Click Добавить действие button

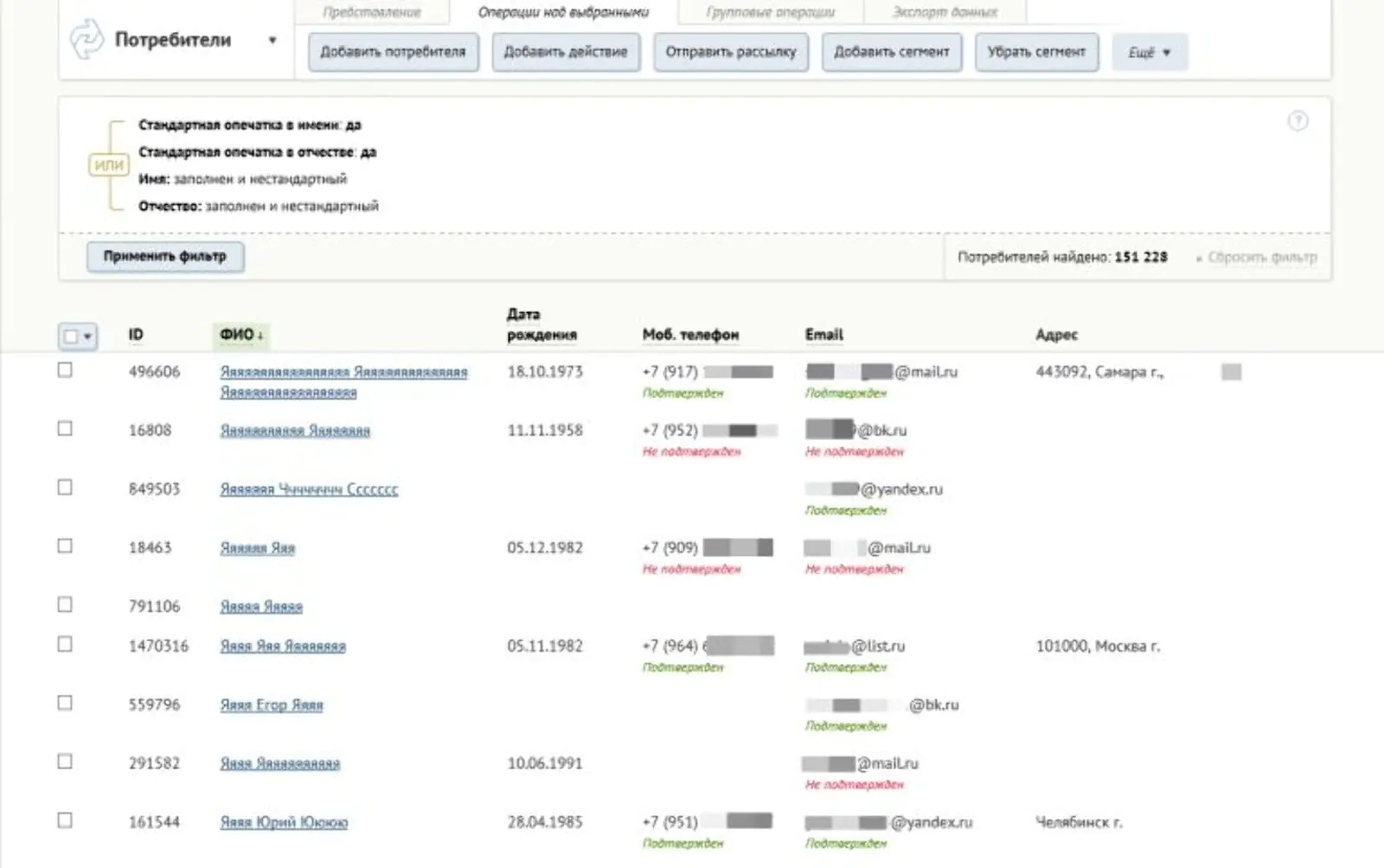point(566,52)
